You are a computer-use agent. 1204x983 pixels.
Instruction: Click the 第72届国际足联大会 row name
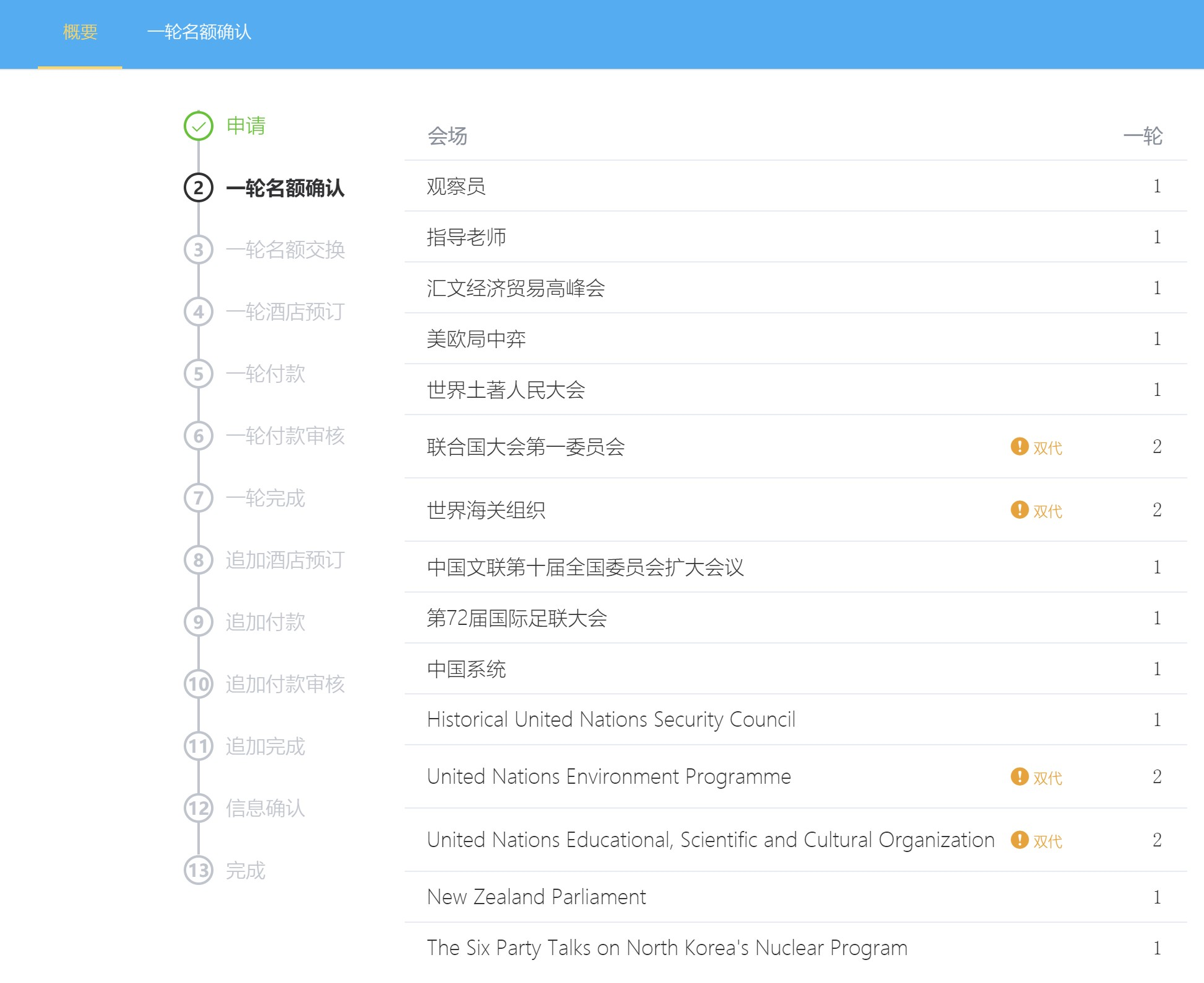[517, 618]
